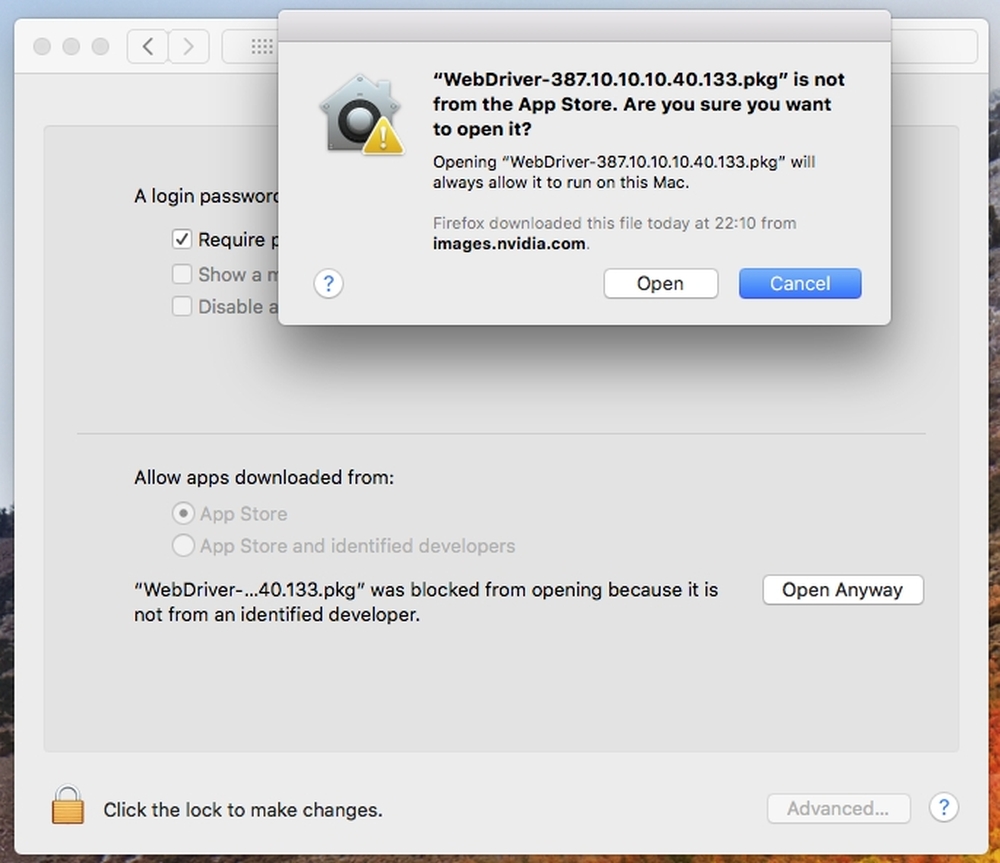The width and height of the screenshot is (1000, 863).
Task: Go forward in System Preferences
Action: click(x=188, y=46)
